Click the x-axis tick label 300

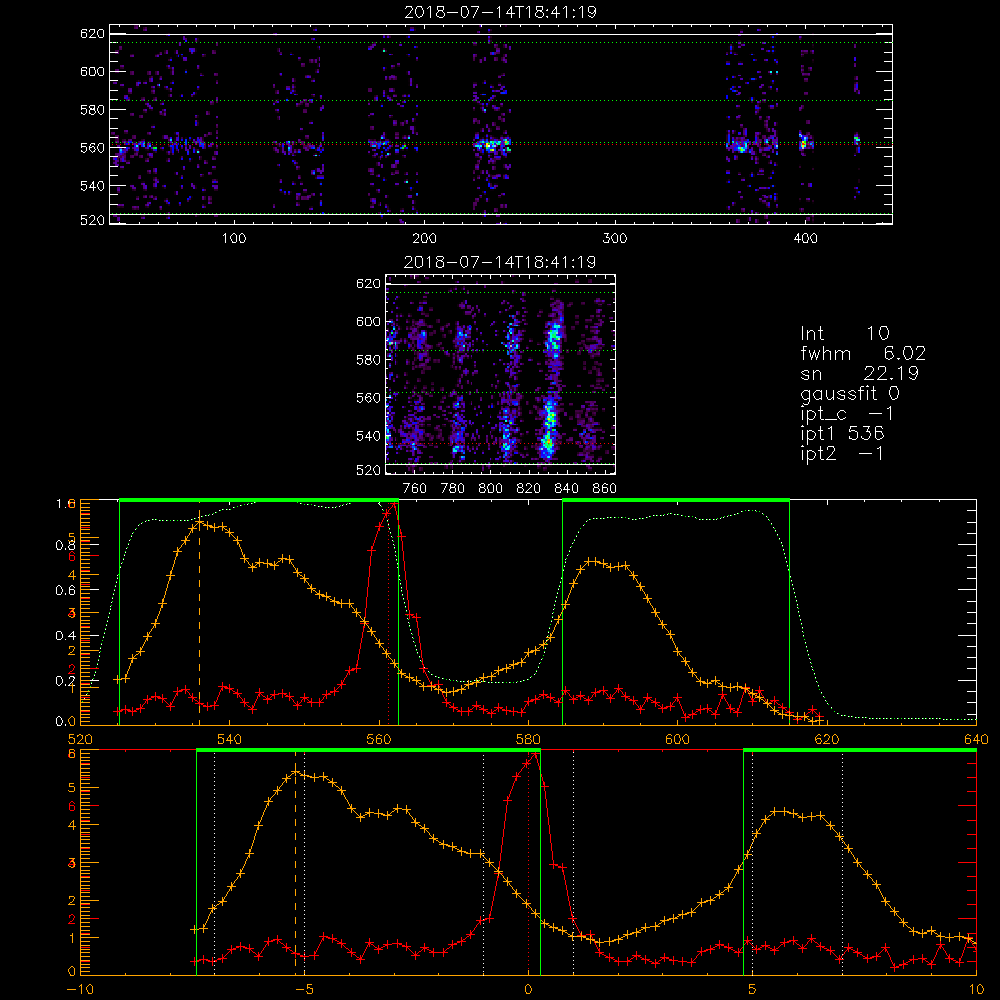pyautogui.click(x=615, y=239)
